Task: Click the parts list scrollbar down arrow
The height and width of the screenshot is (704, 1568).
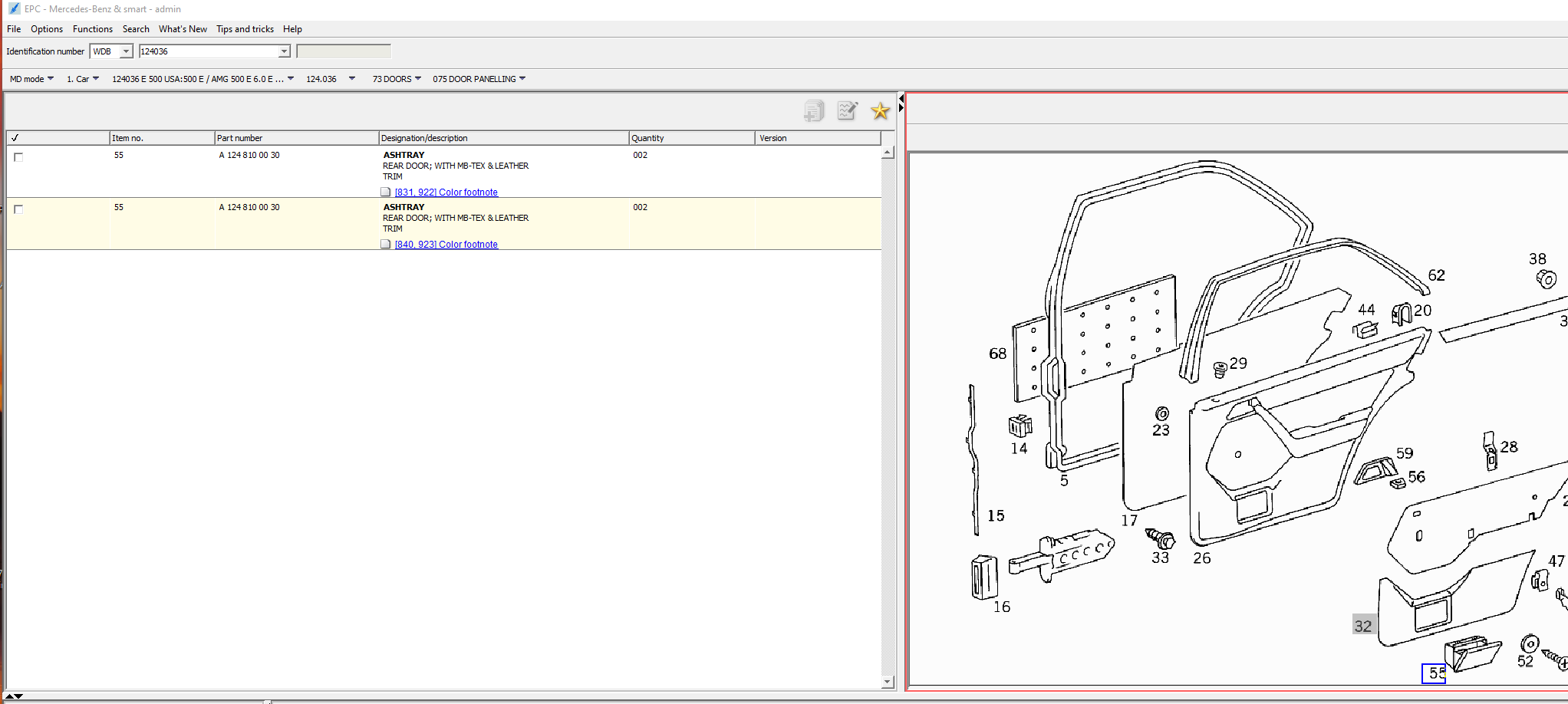Action: (x=888, y=681)
